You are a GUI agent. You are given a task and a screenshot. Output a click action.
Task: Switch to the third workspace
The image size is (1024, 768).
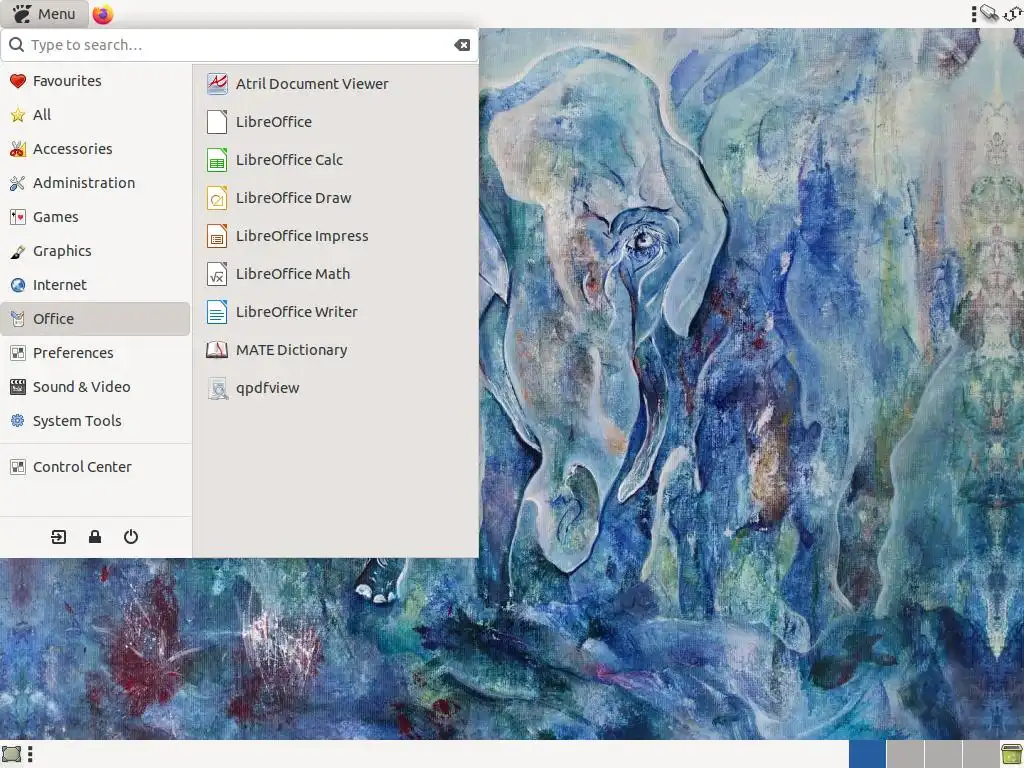(x=943, y=754)
